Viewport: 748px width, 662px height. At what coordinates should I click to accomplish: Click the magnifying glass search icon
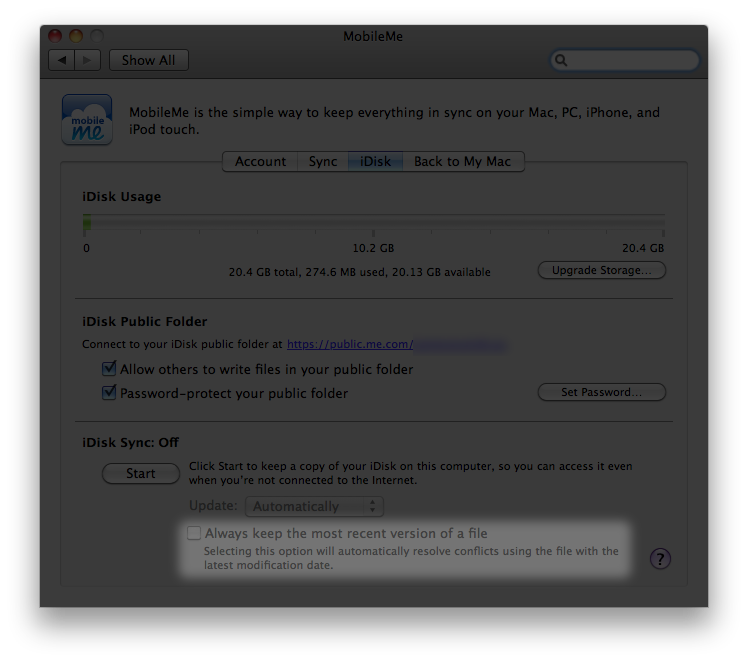coord(561,60)
